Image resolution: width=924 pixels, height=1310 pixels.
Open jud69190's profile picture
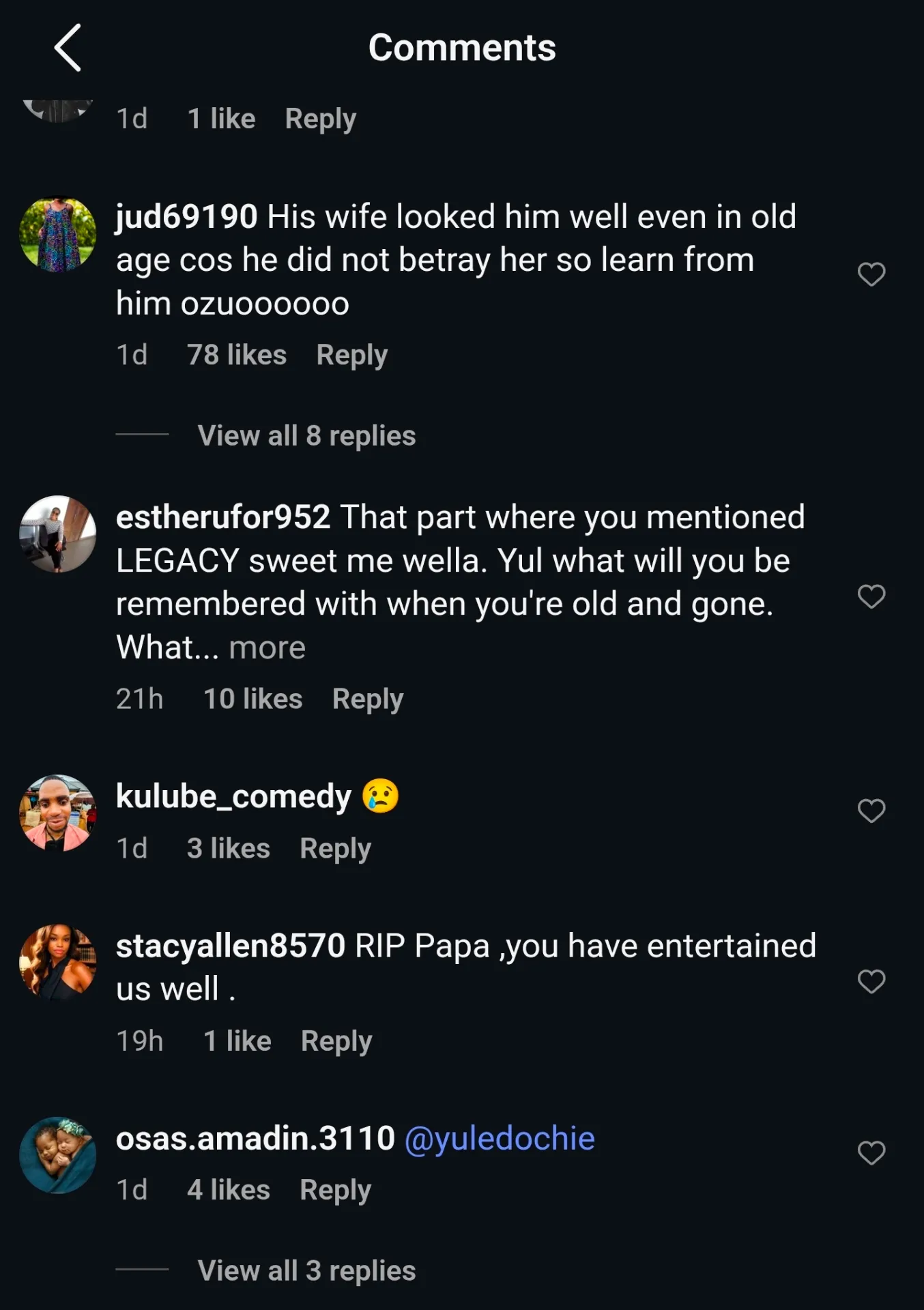click(58, 235)
